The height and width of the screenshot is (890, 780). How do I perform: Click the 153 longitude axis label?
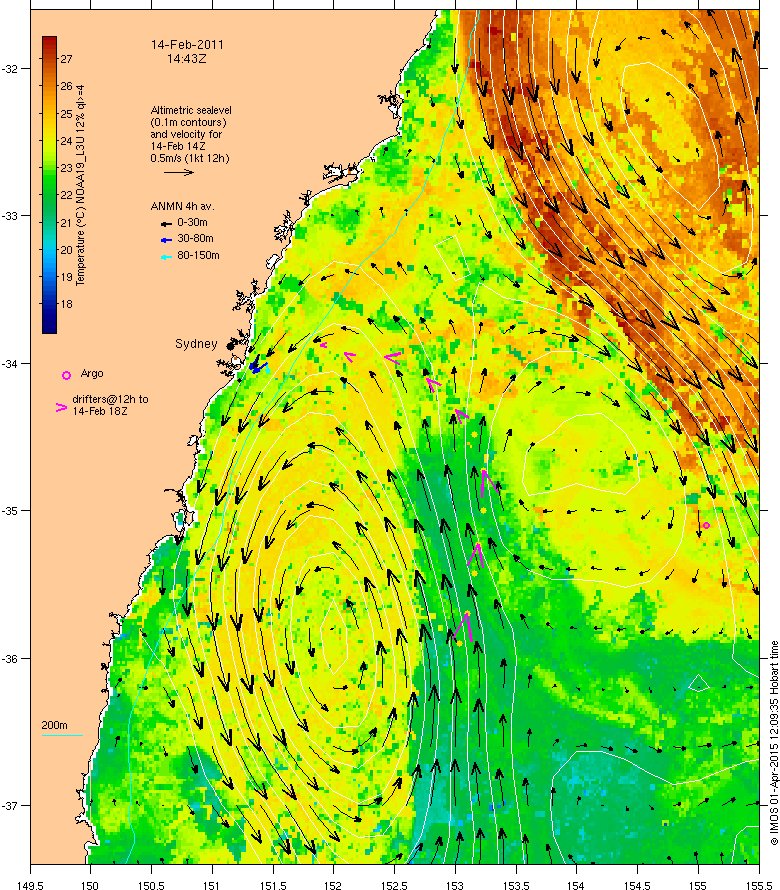(x=455, y=885)
